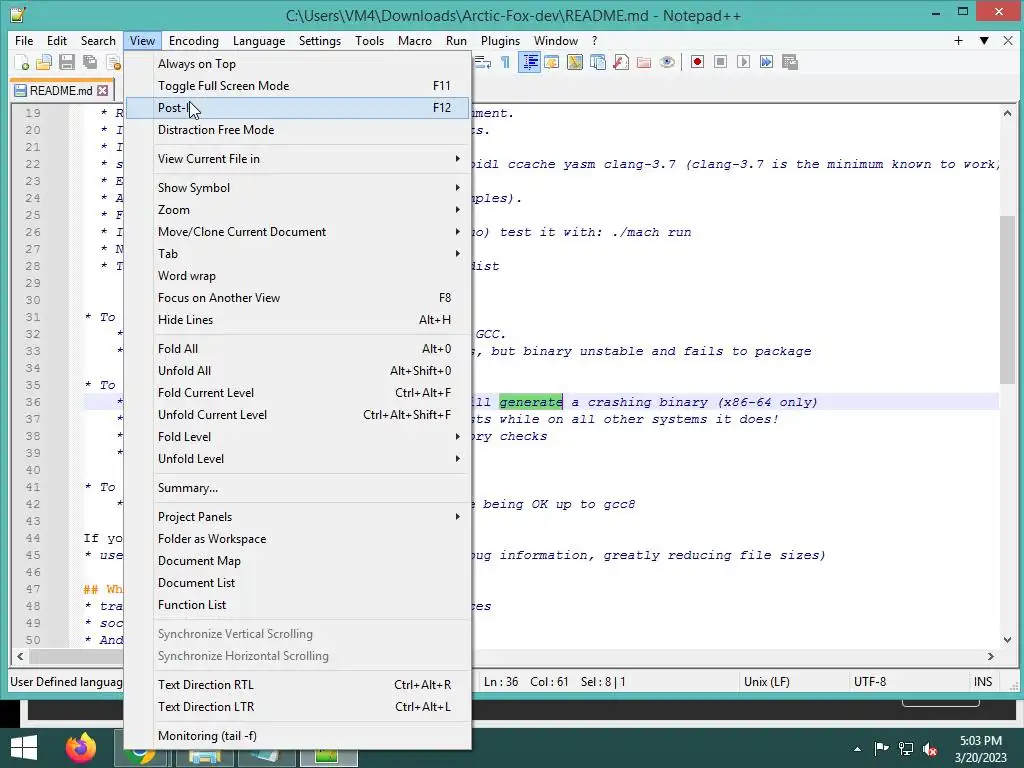Click the Folder as Workspace toolbar icon
Image resolution: width=1024 pixels, height=768 pixels.
click(644, 62)
